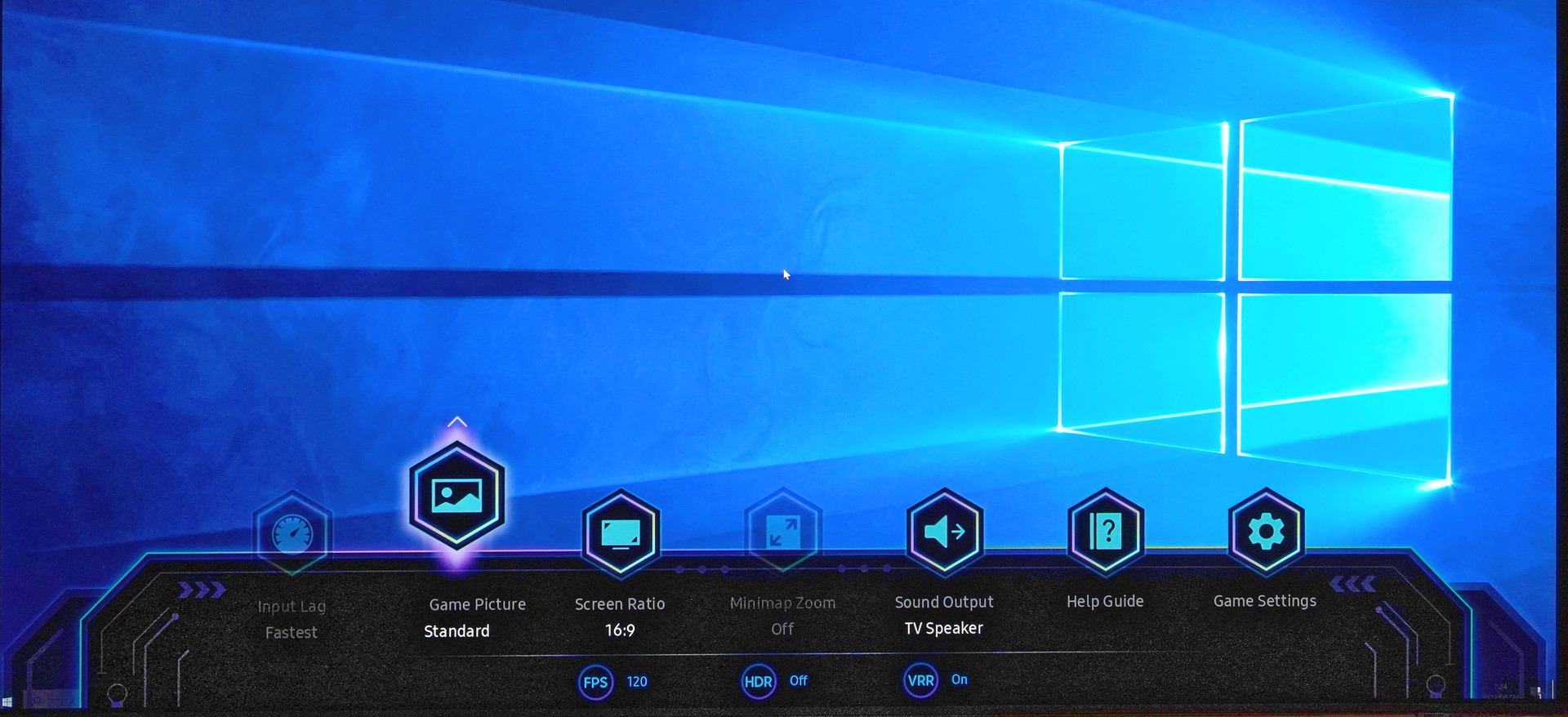Image resolution: width=1568 pixels, height=717 pixels.
Task: Open the Sound Output speaker icon
Action: tap(945, 532)
